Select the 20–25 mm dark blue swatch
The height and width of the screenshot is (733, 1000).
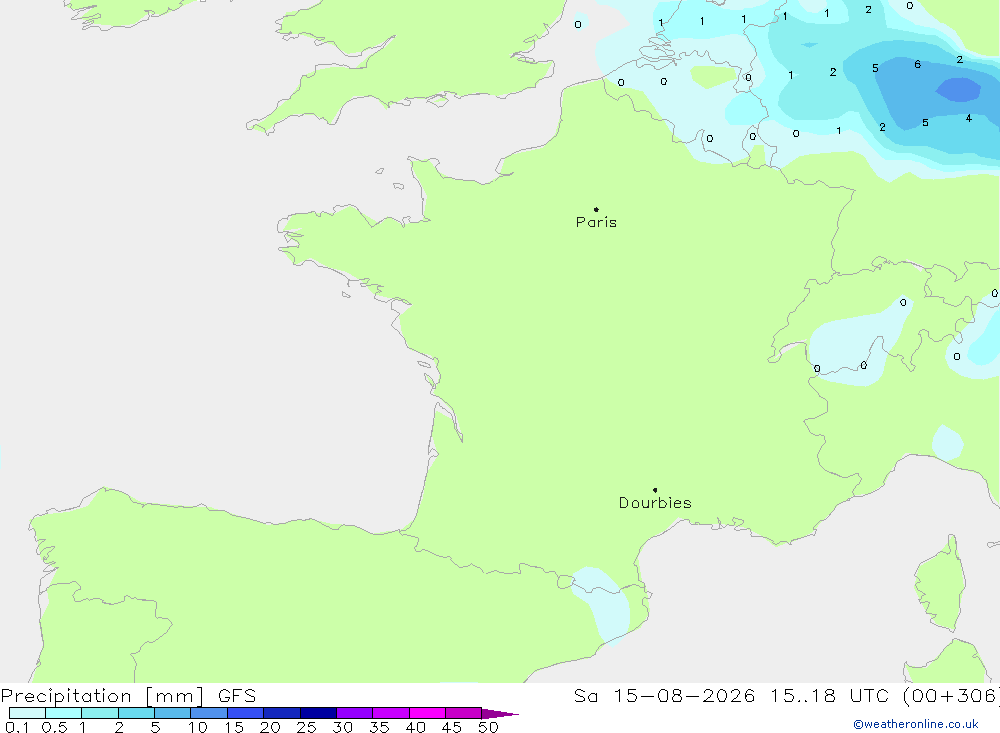coord(281,713)
